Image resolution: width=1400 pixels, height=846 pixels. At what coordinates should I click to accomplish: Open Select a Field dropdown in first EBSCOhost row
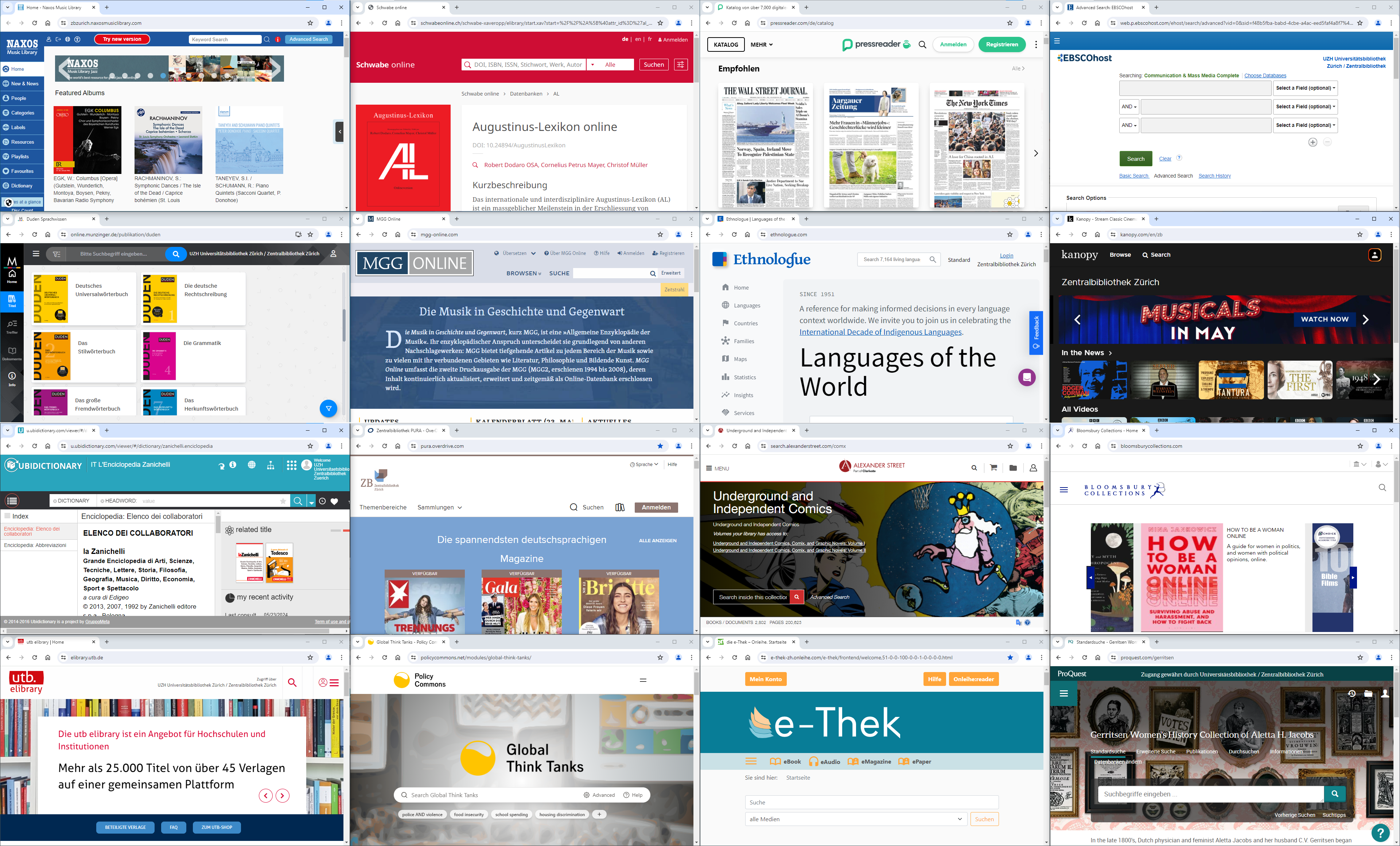1305,88
